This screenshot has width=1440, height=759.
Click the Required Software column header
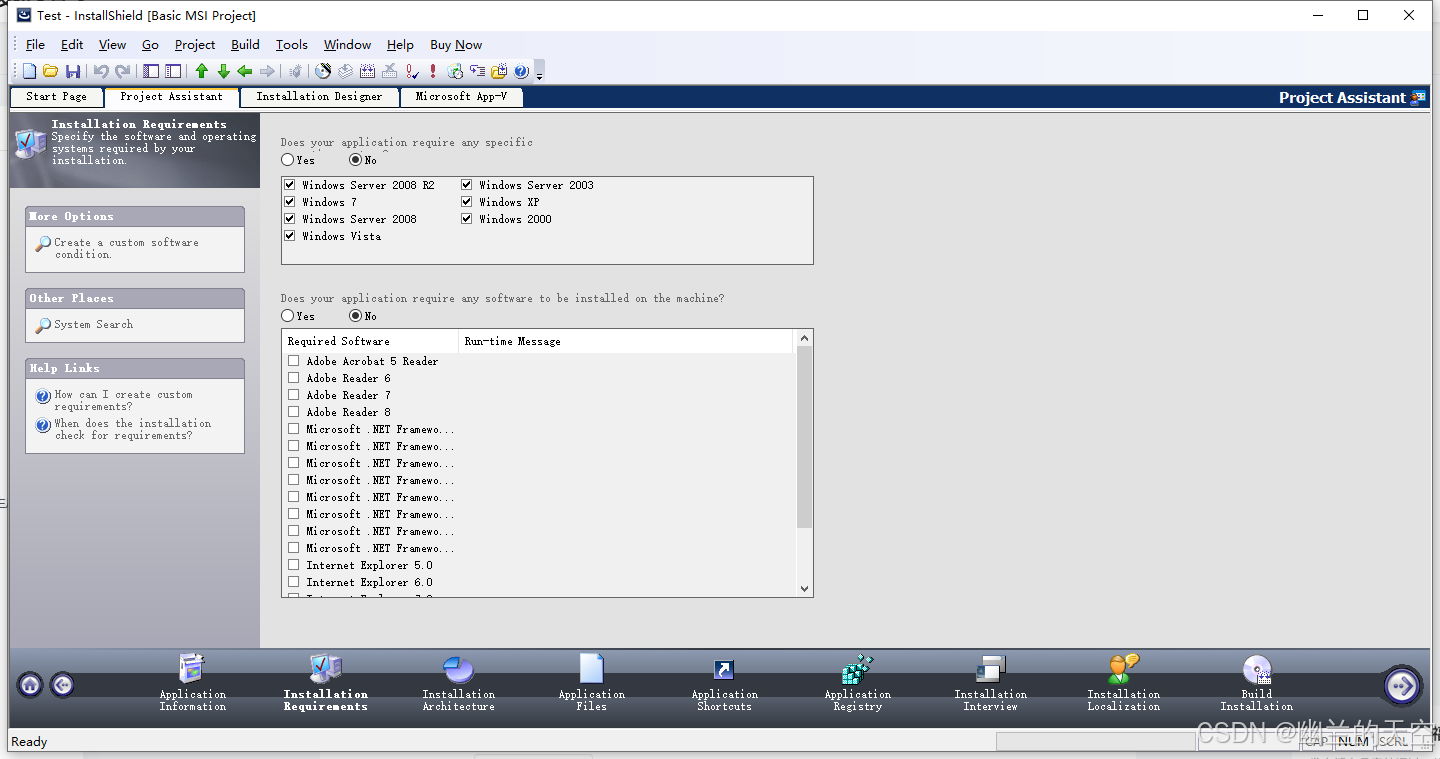coord(370,341)
